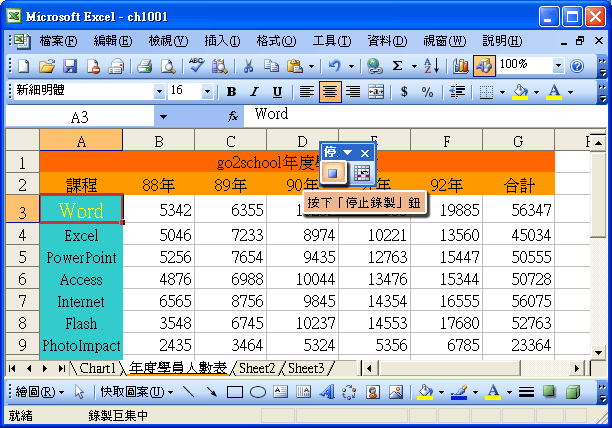Screen dimensions: 612x428
Task: Insert a Text Box from drawing toolbar
Action: point(281,392)
